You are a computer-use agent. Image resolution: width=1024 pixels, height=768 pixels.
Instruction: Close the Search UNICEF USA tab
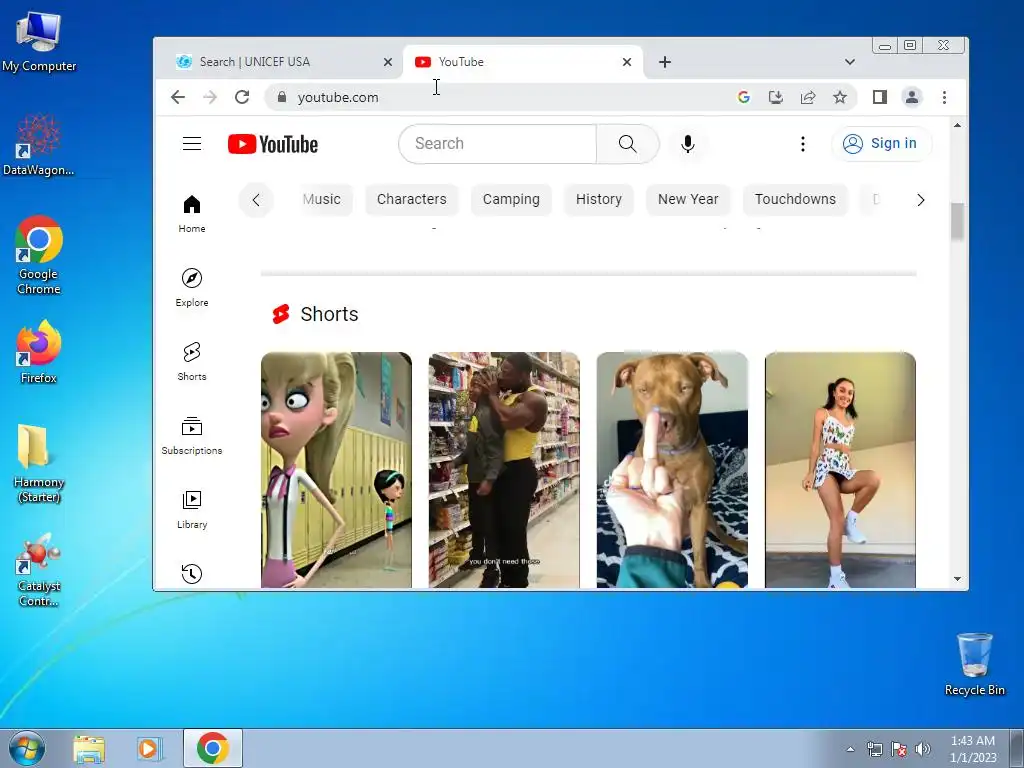click(388, 62)
